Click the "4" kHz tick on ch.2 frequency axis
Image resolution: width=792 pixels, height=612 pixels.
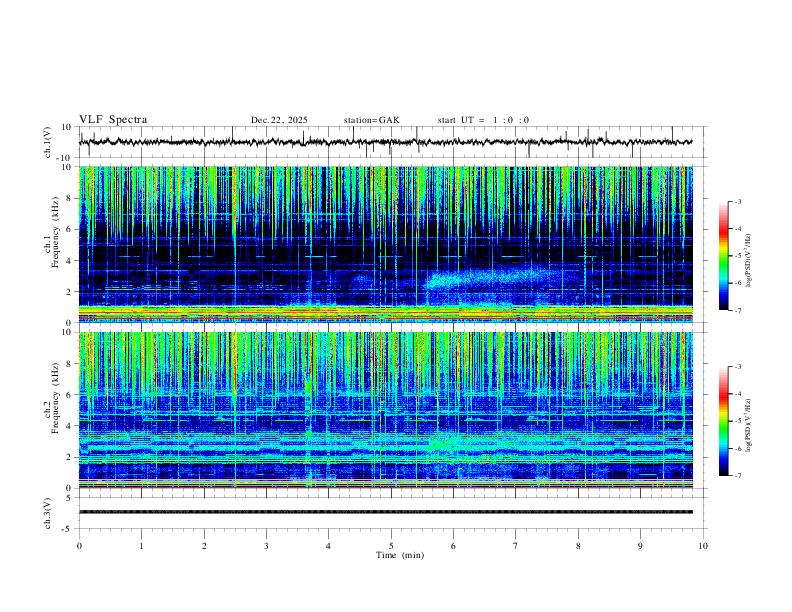[69, 426]
